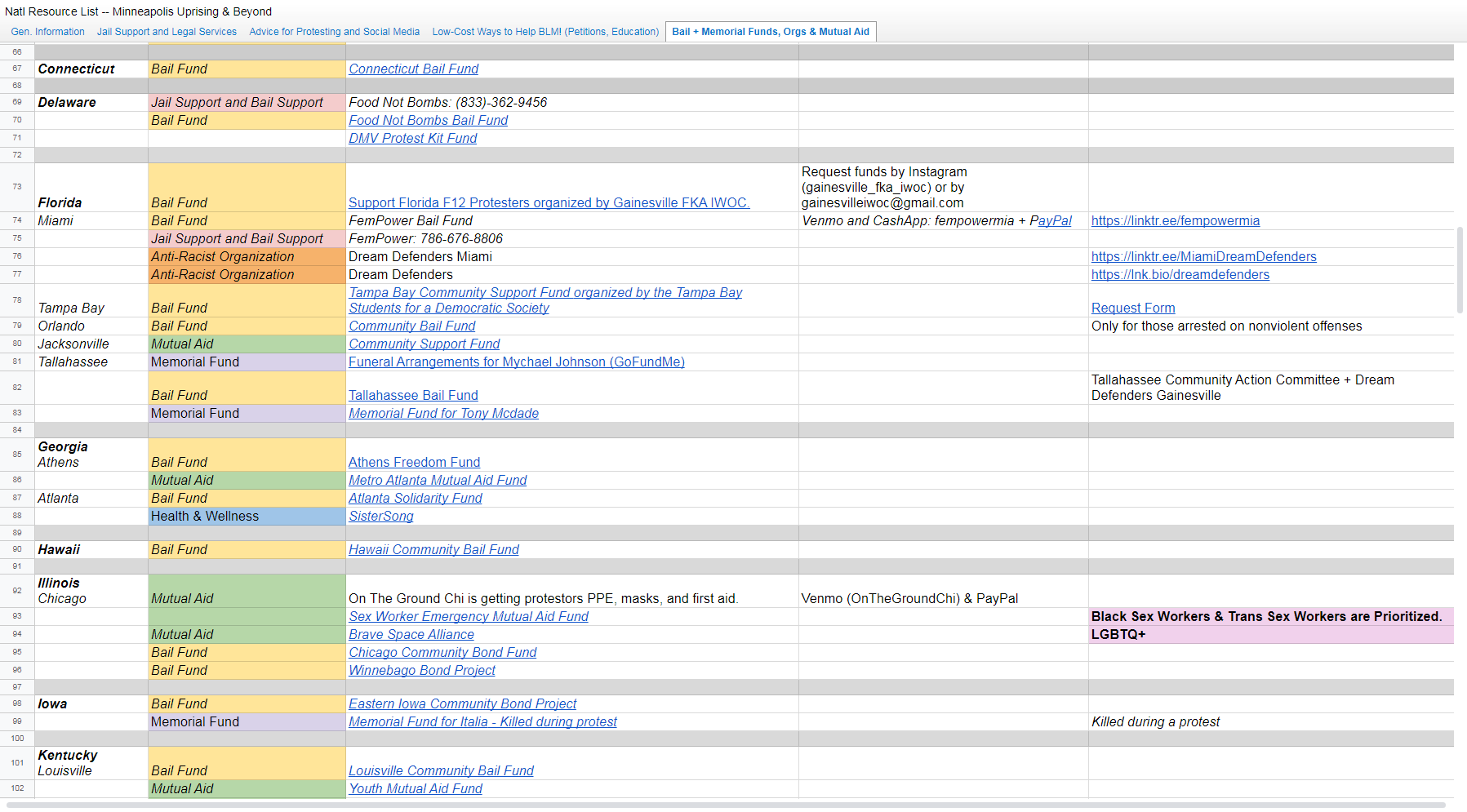
Task: Open Eastern Iowa Community Bond Project link
Action: pyautogui.click(x=463, y=704)
